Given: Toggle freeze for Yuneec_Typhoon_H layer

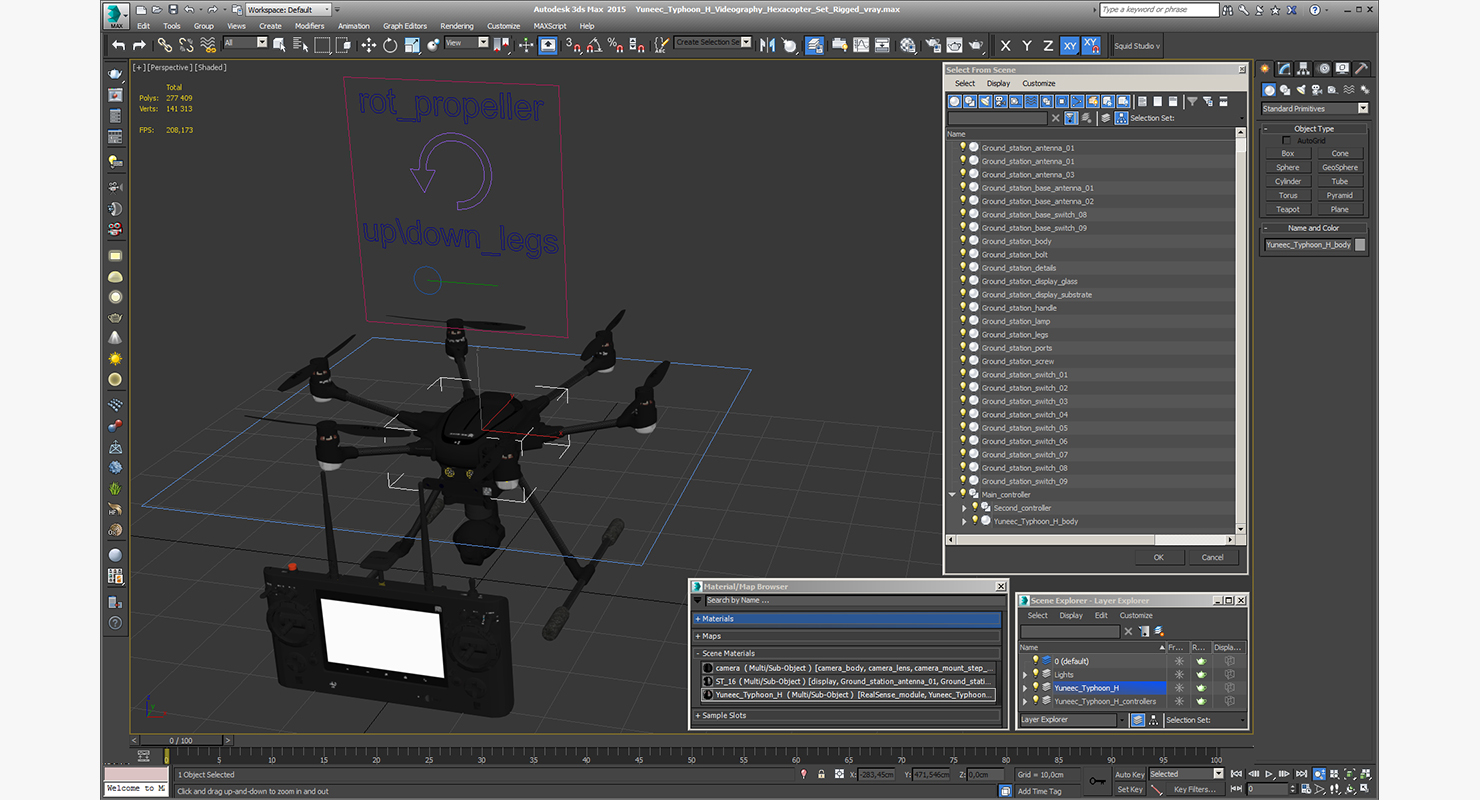Looking at the screenshot, I should point(1179,688).
